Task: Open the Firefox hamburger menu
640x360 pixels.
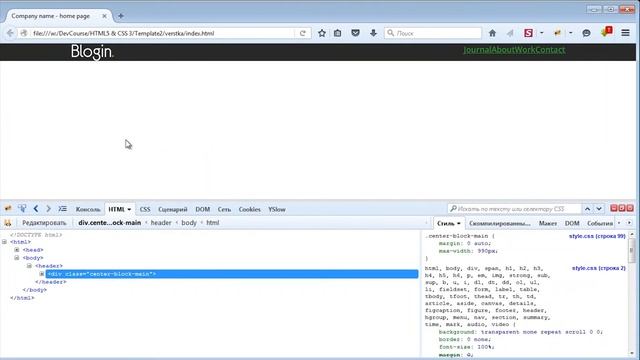Action: pos(625,33)
